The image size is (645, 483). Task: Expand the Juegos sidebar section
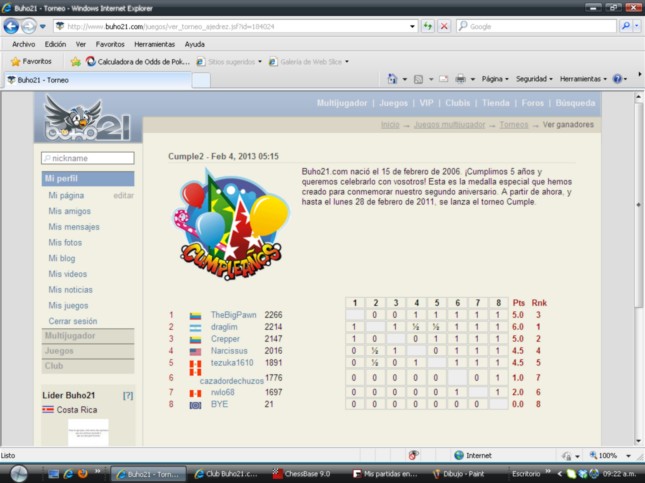[88, 351]
